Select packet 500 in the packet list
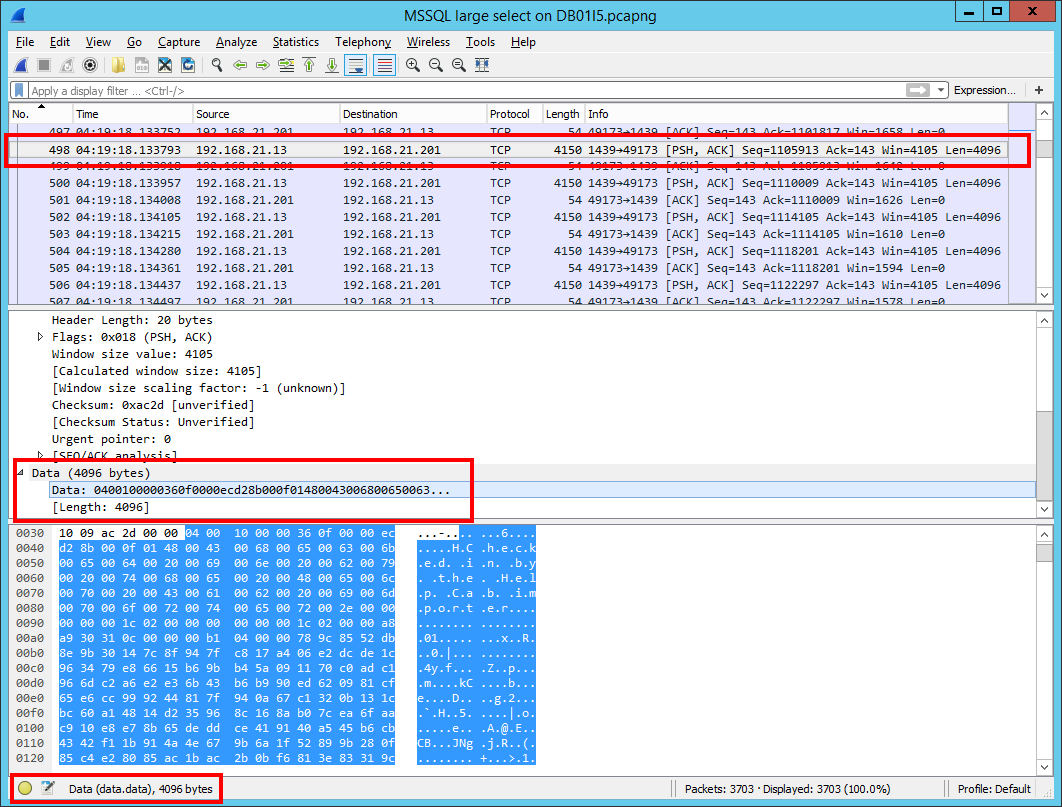The width and height of the screenshot is (1062, 807). click(508, 183)
